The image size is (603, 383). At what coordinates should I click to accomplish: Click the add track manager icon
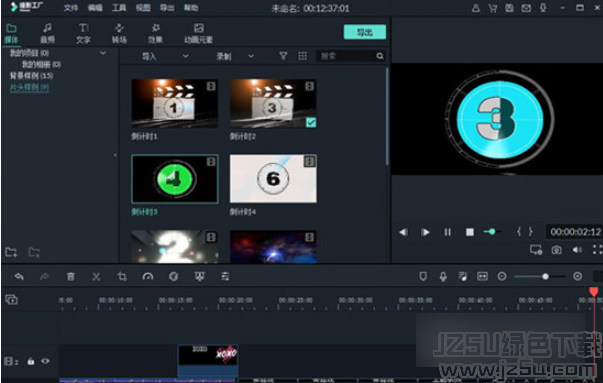(12, 300)
